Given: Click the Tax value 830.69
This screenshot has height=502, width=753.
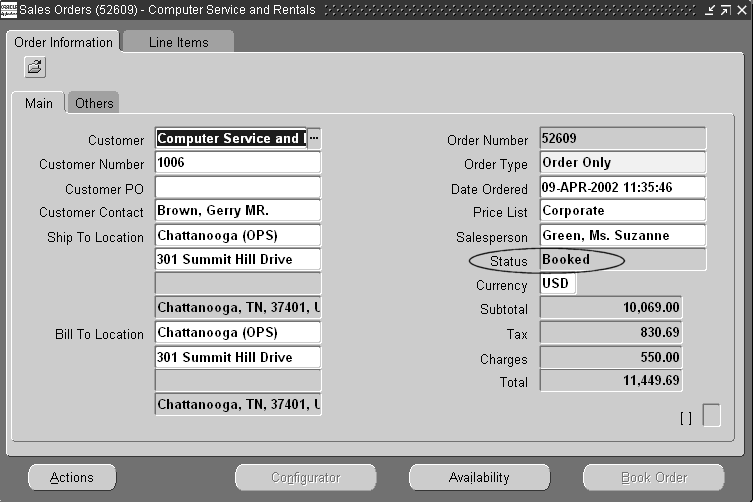Looking at the screenshot, I should pos(611,332).
